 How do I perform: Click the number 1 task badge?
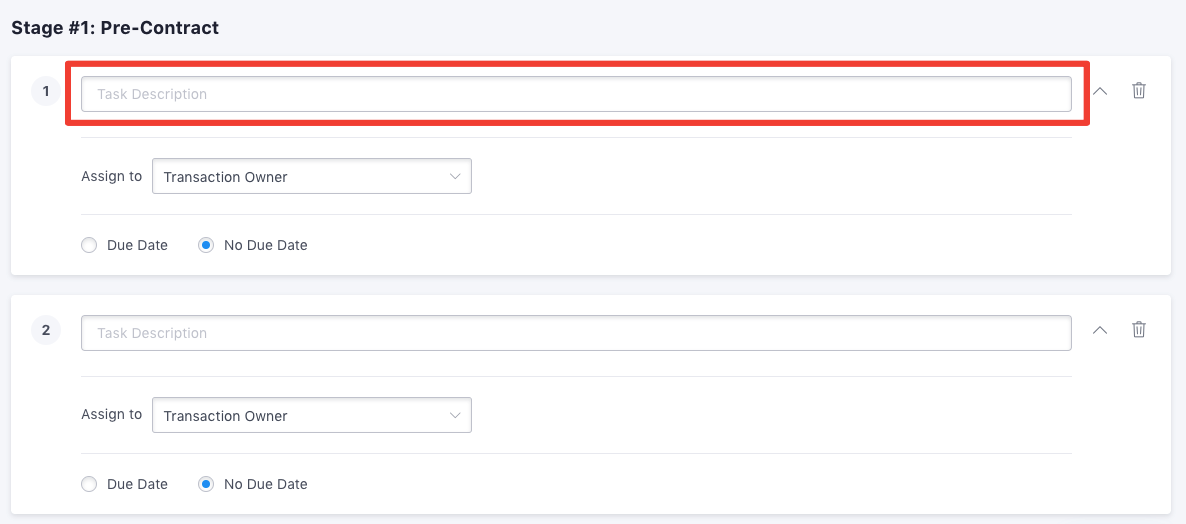pyautogui.click(x=46, y=91)
